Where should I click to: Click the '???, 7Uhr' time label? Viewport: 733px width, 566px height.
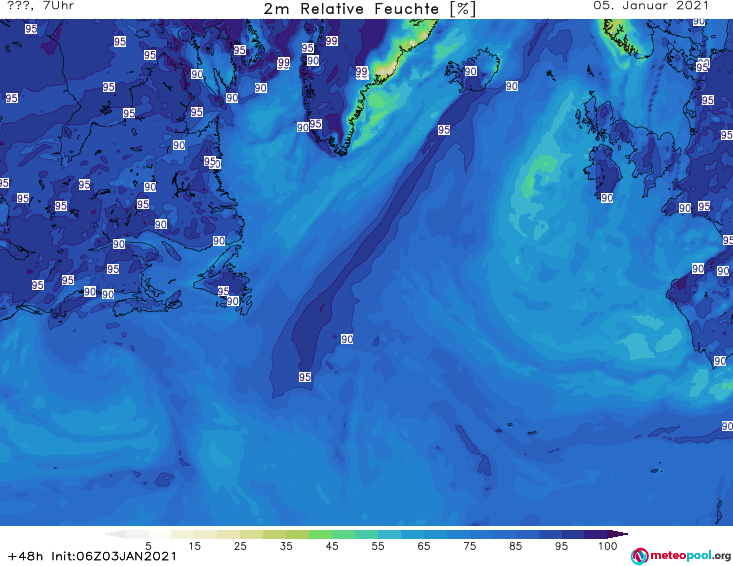[40, 6]
